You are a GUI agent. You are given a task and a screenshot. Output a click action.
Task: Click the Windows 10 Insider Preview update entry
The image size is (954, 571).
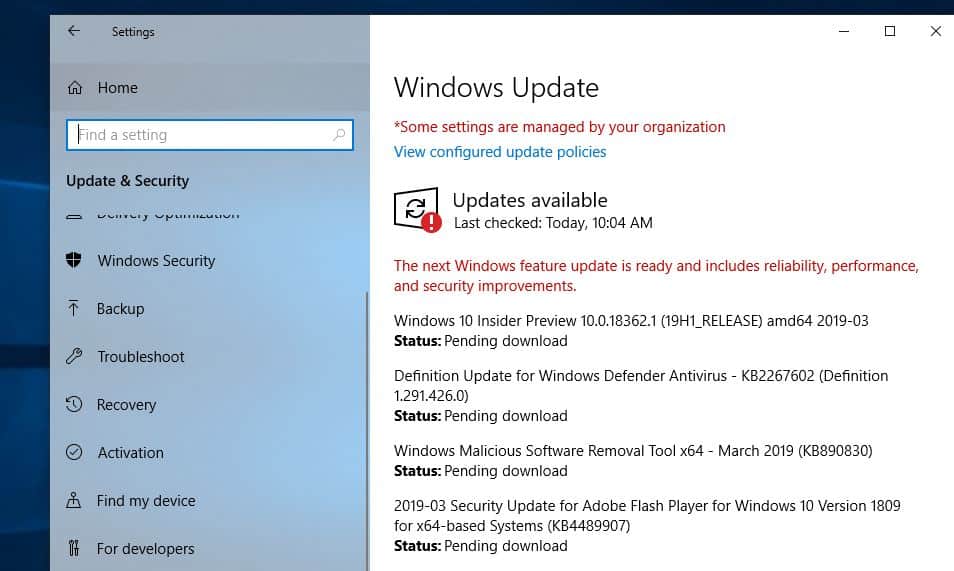pyautogui.click(x=631, y=321)
